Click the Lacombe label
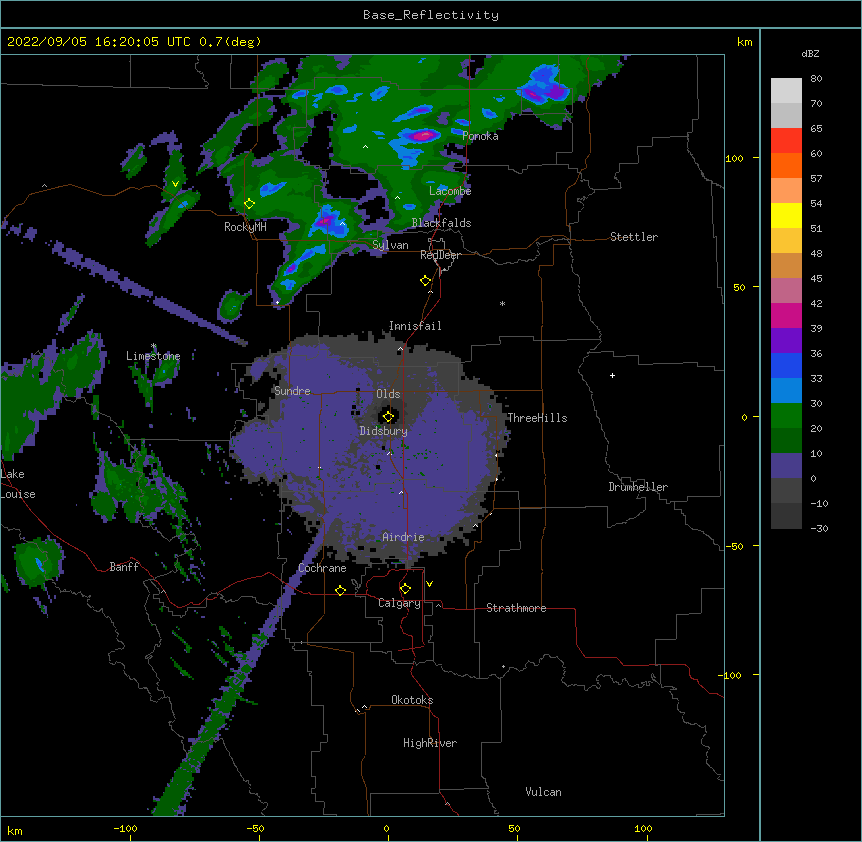Viewport: 862px width, 842px height. [450, 191]
